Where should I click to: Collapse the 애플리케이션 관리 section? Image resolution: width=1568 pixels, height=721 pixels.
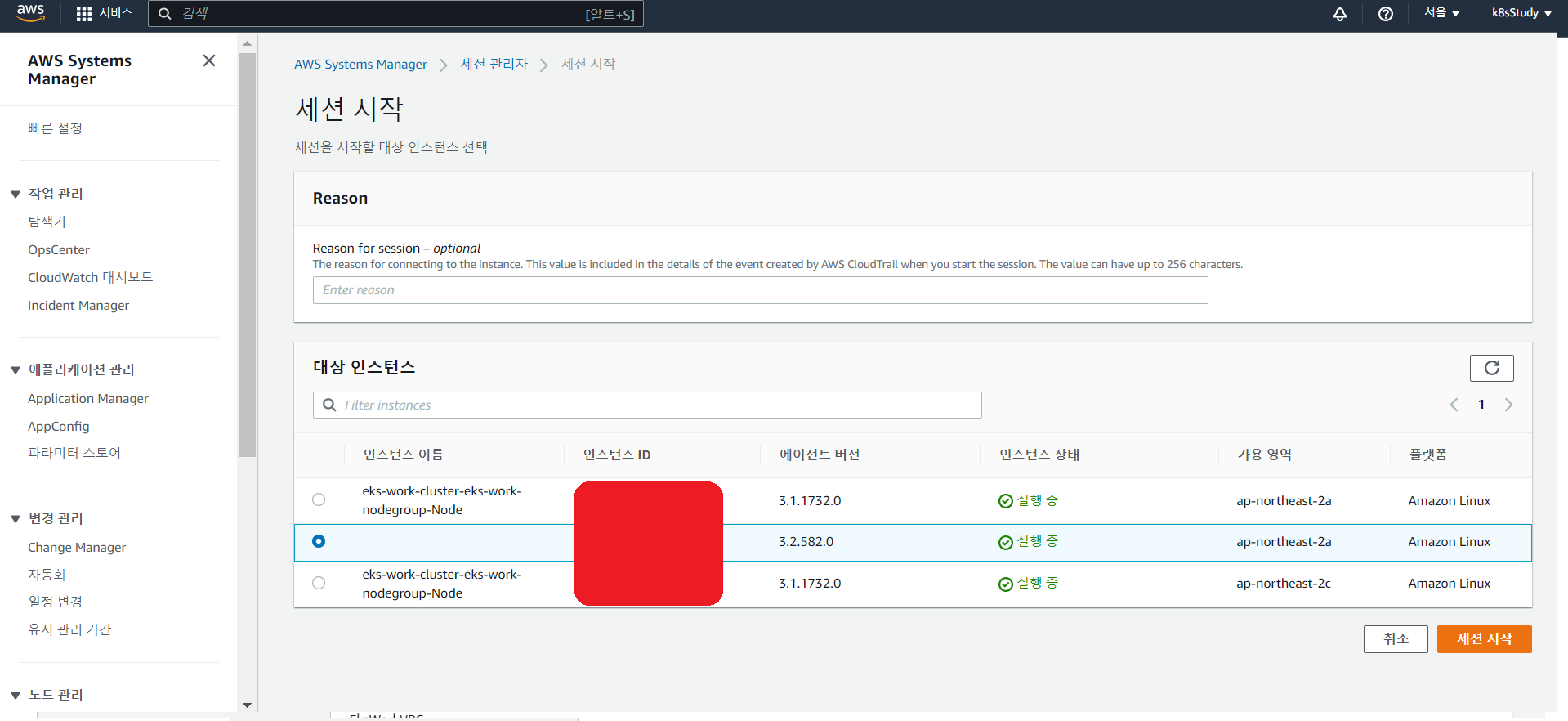16,370
